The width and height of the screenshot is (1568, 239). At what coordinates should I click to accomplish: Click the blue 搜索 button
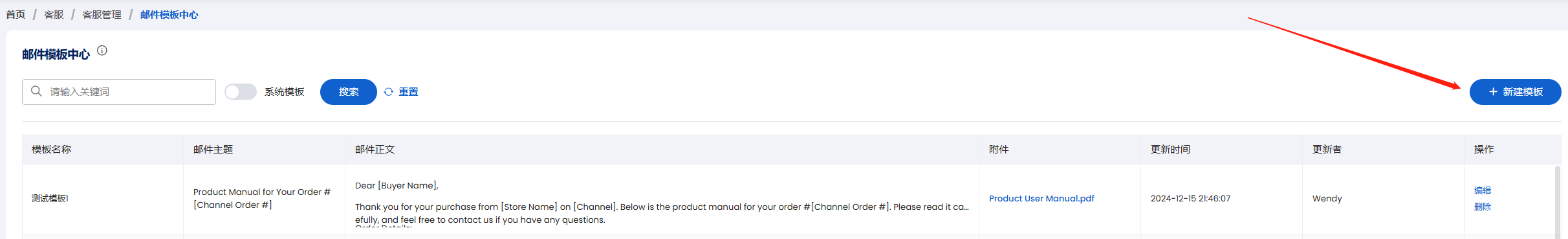point(348,92)
